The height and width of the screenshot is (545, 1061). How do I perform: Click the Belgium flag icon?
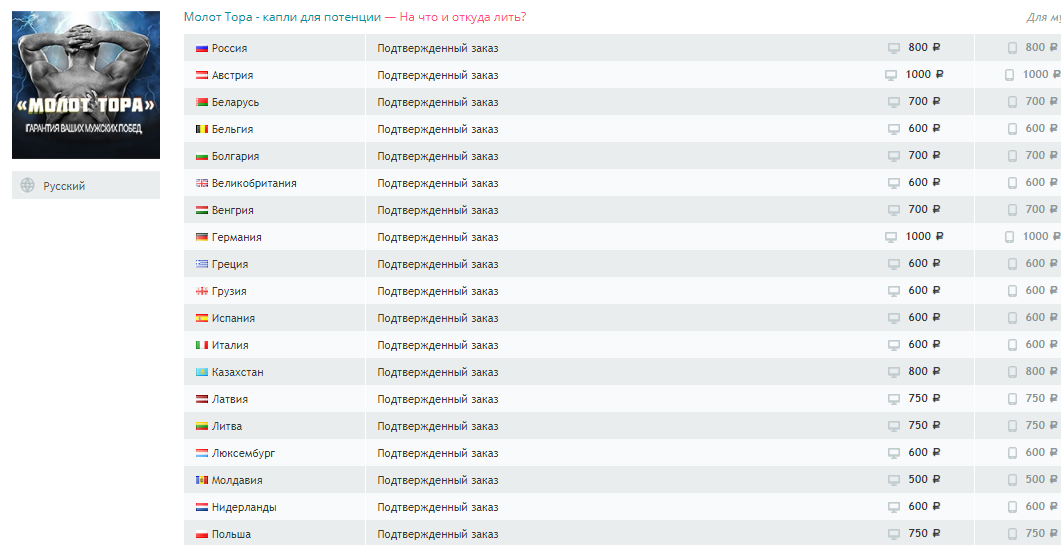coord(201,129)
